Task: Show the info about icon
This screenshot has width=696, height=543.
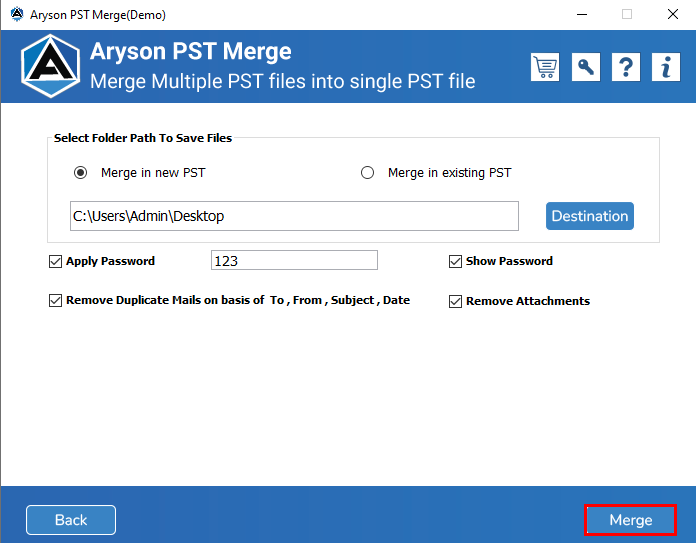Action: click(x=665, y=67)
